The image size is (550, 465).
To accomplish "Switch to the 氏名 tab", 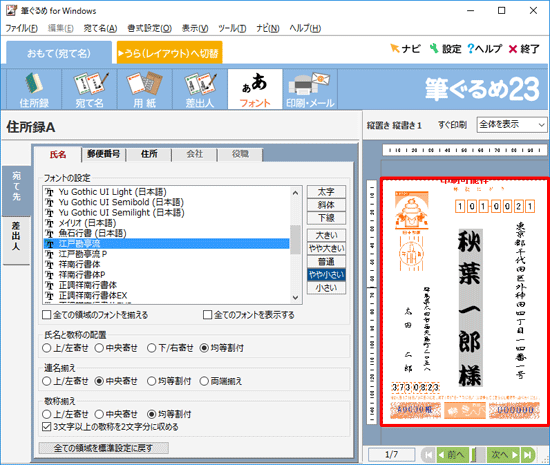I will (x=58, y=154).
